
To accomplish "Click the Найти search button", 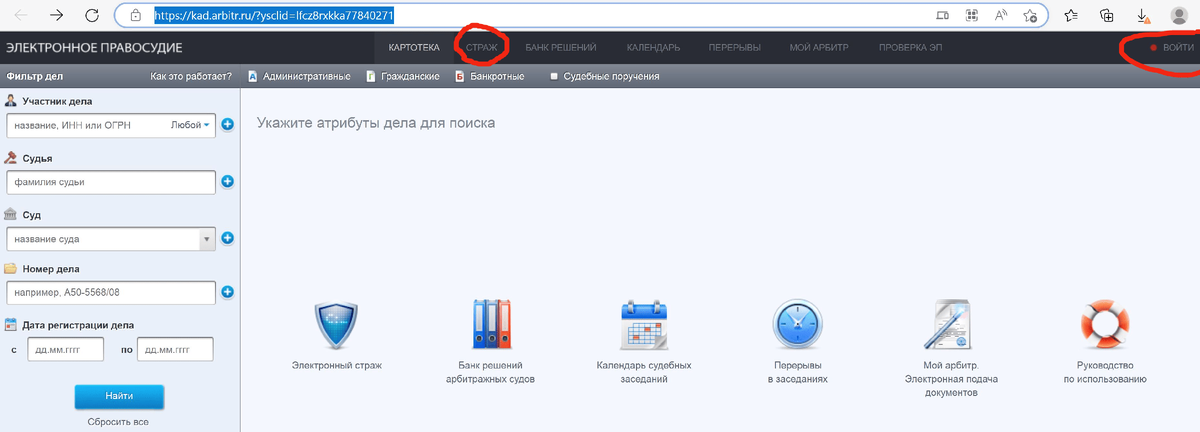I will (x=119, y=396).
